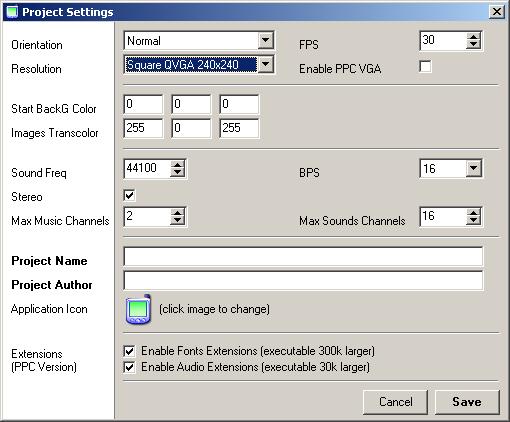Open the BPS dropdown
Image resolution: width=510 pixels, height=422 pixels.
474,168
